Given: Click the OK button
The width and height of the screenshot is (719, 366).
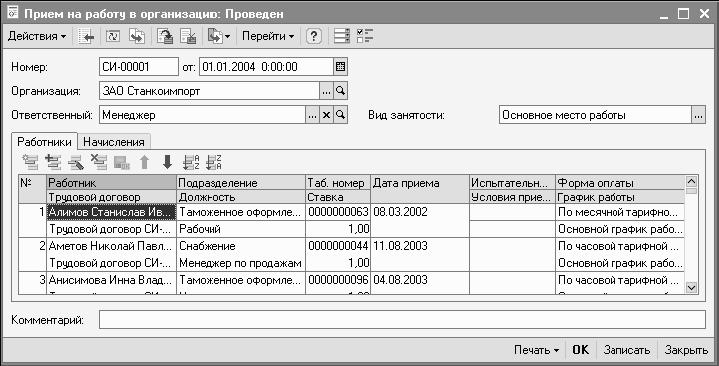Looking at the screenshot, I should [x=581, y=350].
